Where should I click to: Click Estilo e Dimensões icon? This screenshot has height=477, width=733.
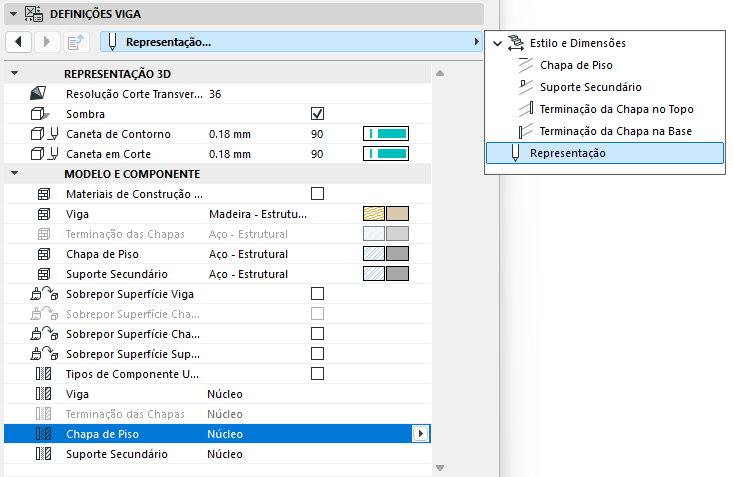point(516,43)
